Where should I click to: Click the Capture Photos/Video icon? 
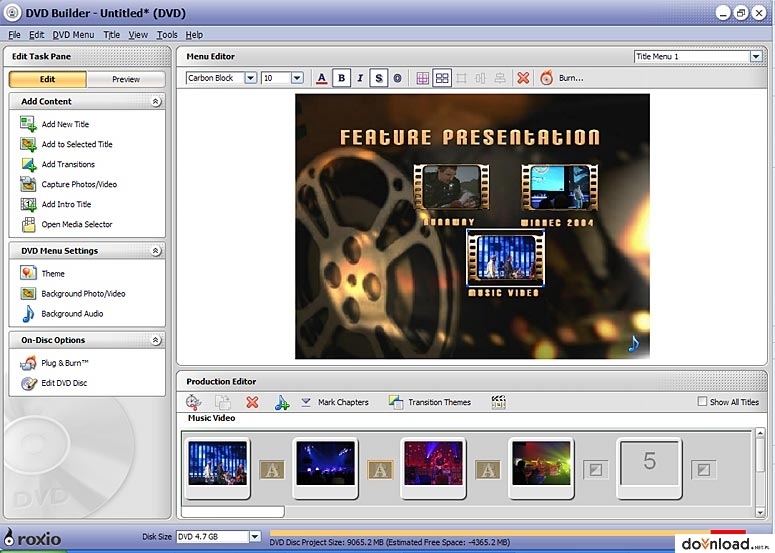(28, 184)
